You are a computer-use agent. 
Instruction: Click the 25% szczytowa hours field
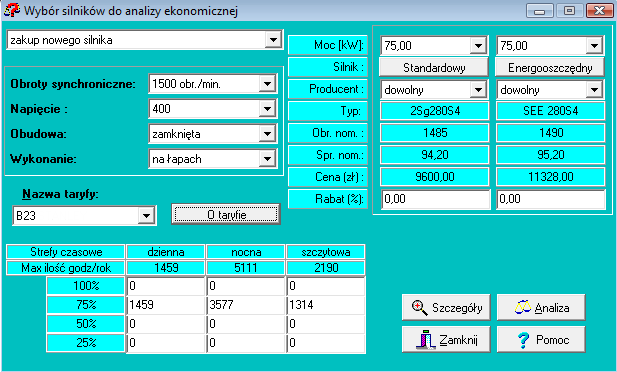click(x=326, y=343)
